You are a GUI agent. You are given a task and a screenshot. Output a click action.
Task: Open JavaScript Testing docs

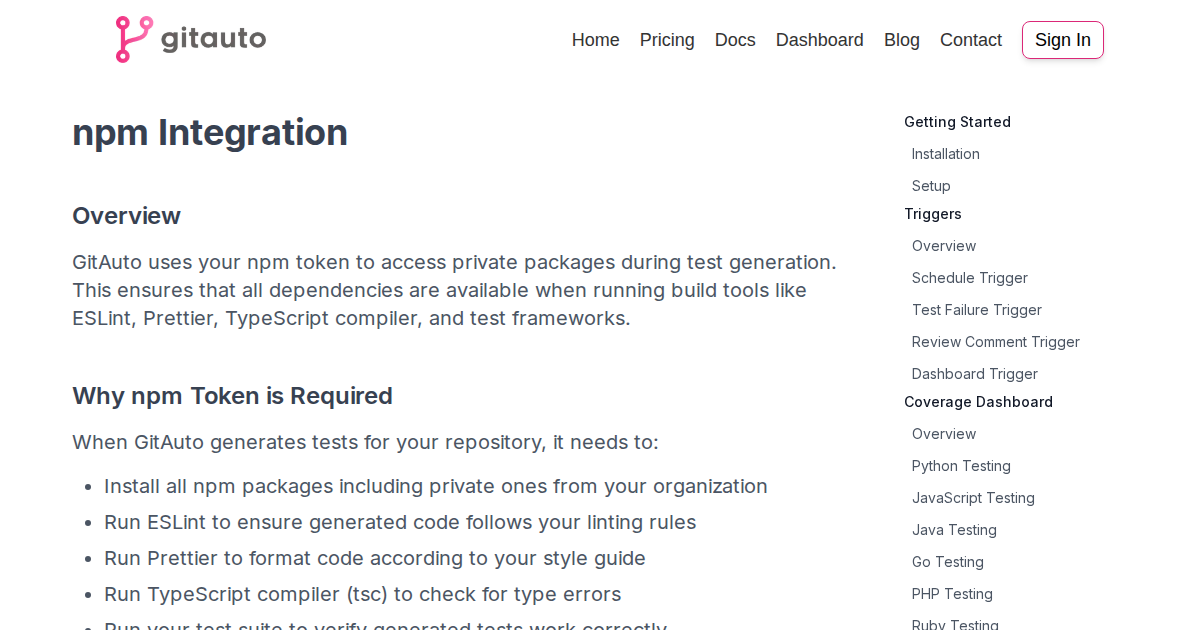[973, 498]
